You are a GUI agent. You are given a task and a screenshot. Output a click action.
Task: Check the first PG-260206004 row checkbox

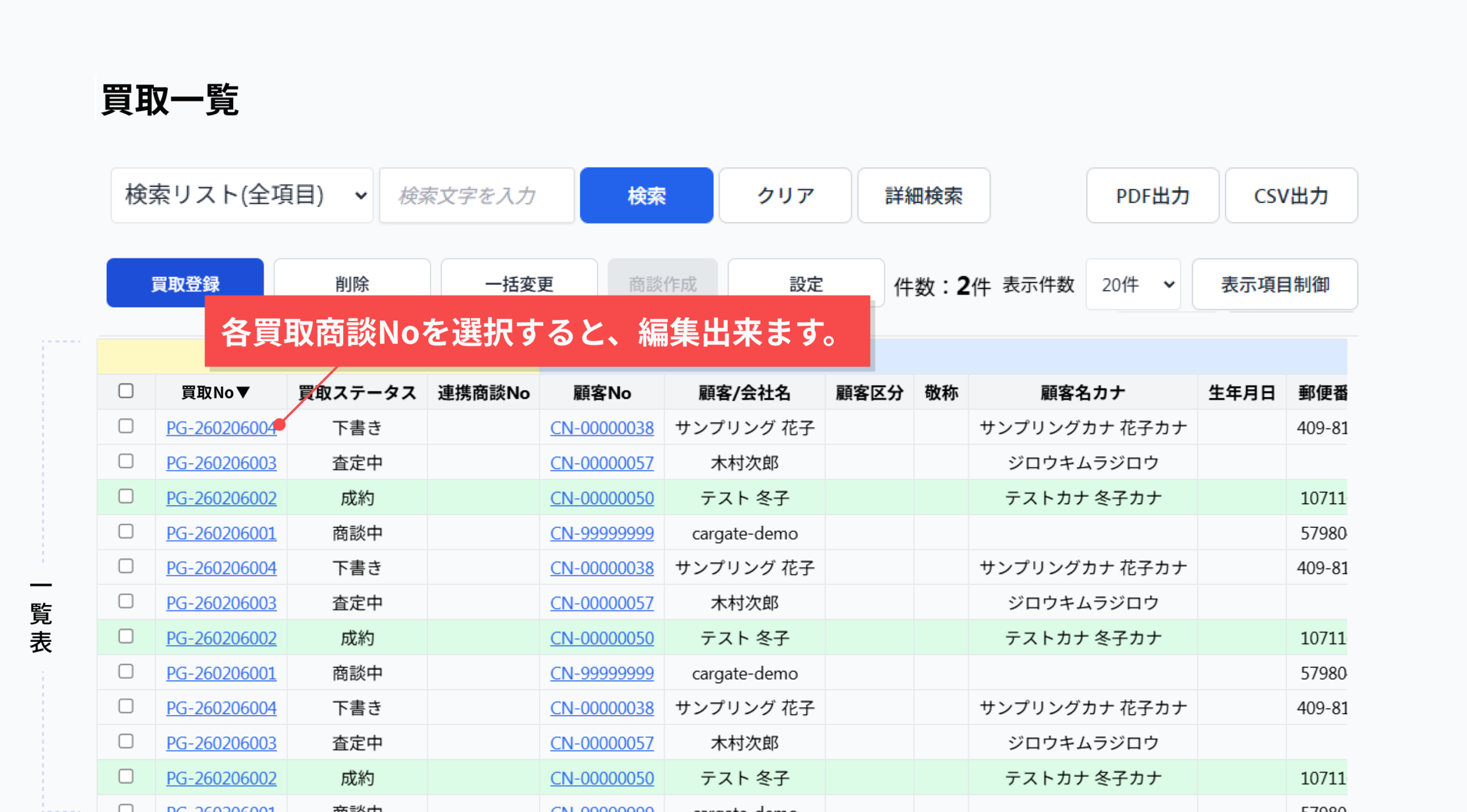point(126,426)
